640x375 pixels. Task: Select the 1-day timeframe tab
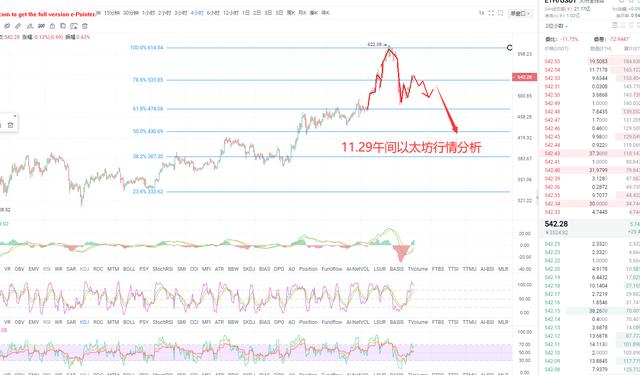tap(246, 13)
